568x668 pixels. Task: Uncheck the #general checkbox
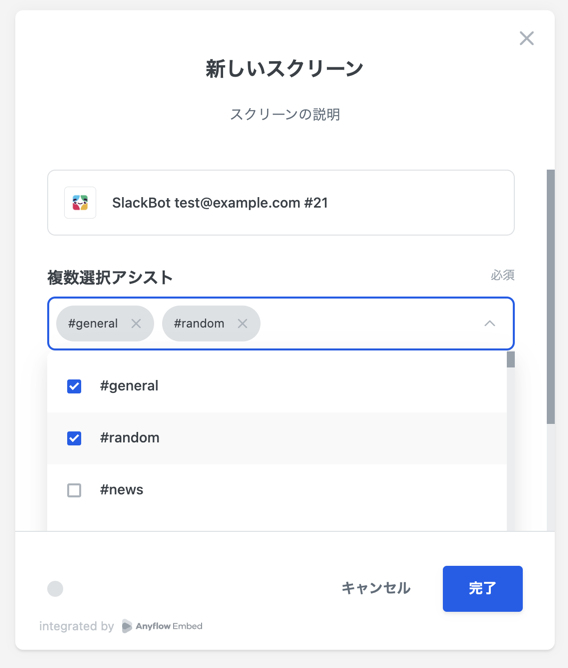coord(74,386)
